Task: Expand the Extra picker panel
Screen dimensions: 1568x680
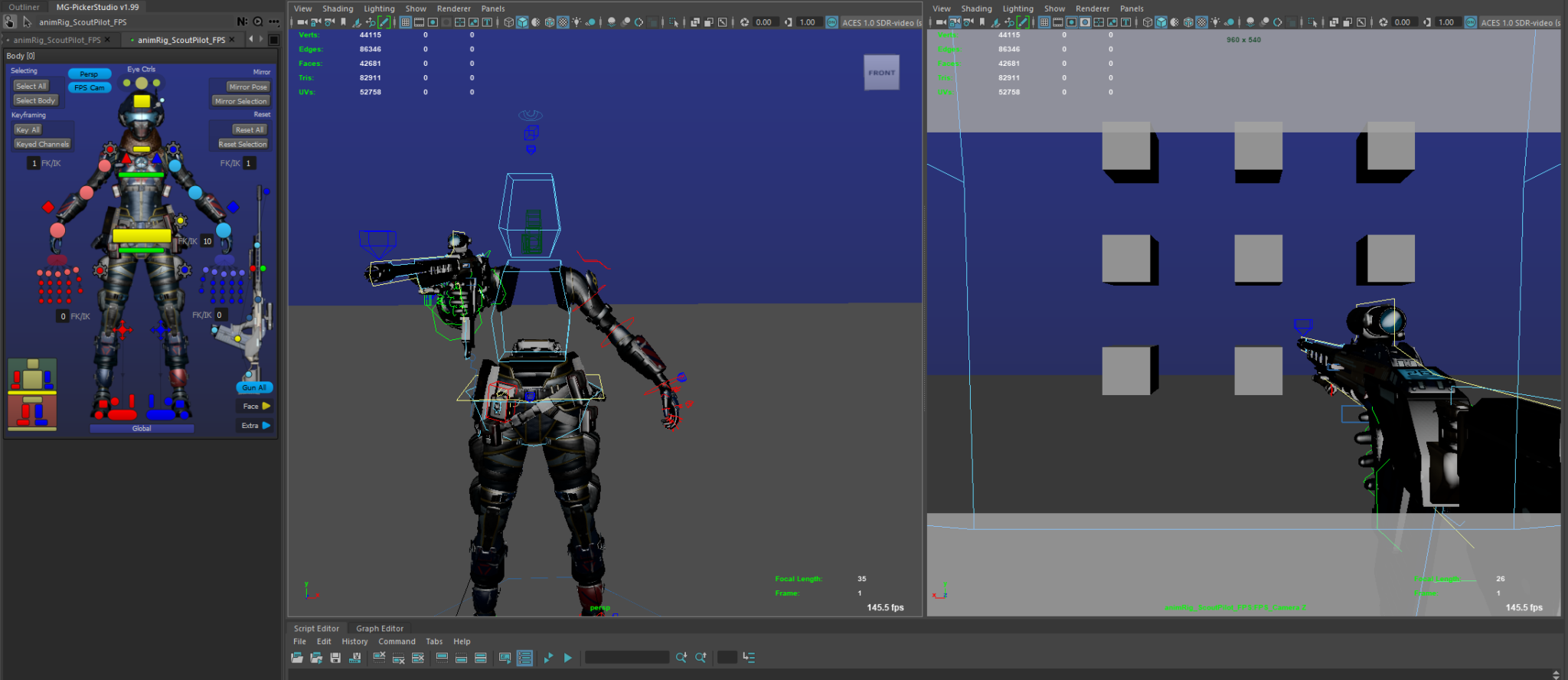Action: pos(256,426)
